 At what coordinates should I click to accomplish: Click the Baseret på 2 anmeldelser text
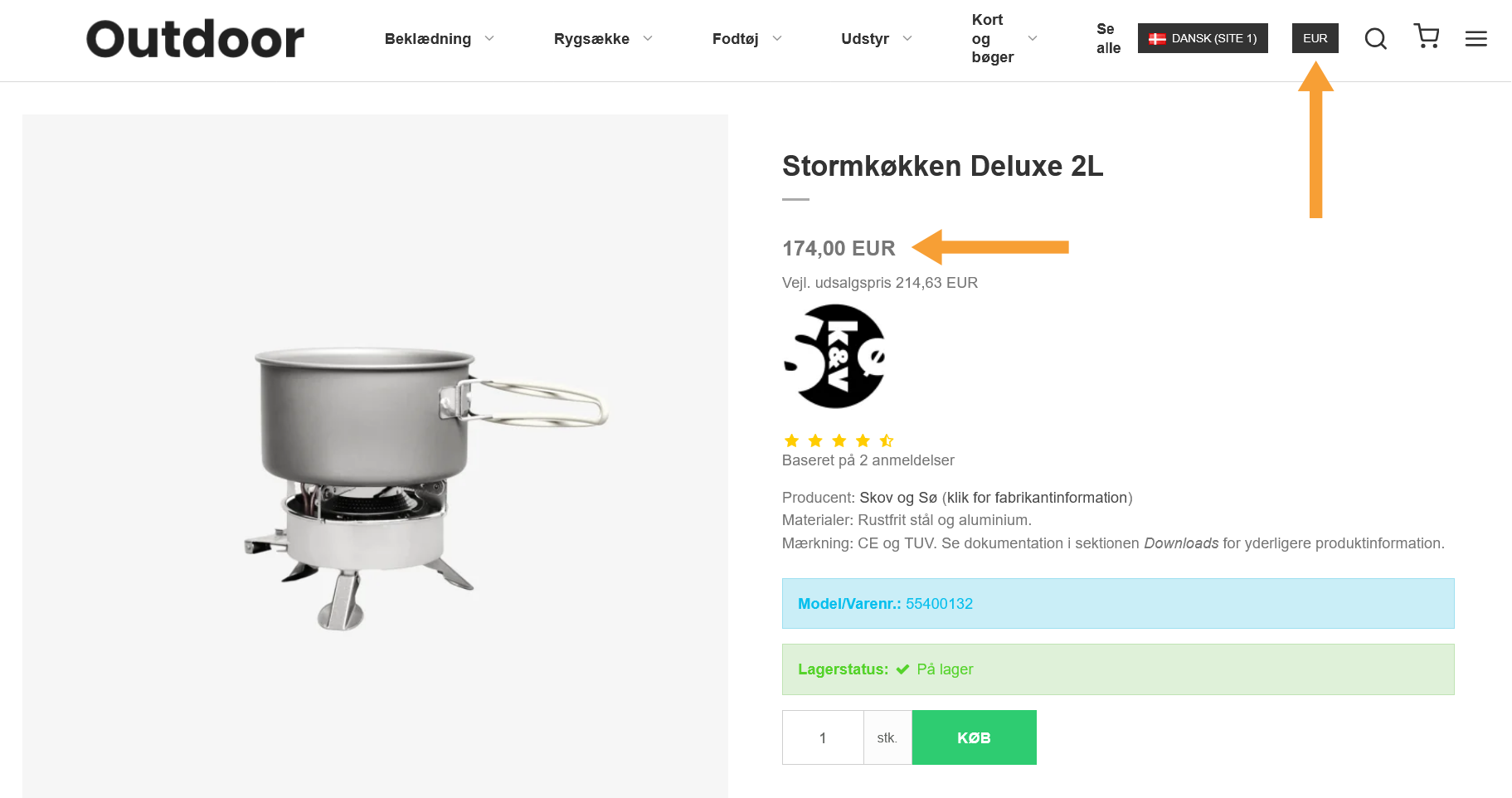pos(868,460)
